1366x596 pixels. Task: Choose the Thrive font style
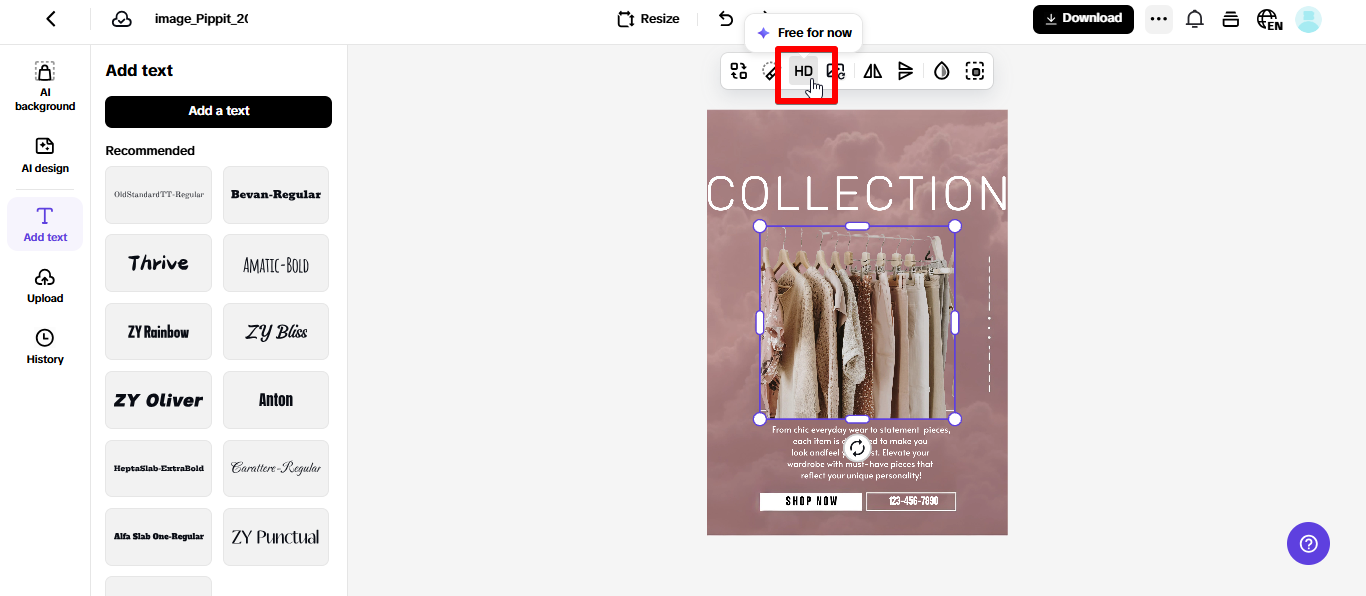coord(158,263)
